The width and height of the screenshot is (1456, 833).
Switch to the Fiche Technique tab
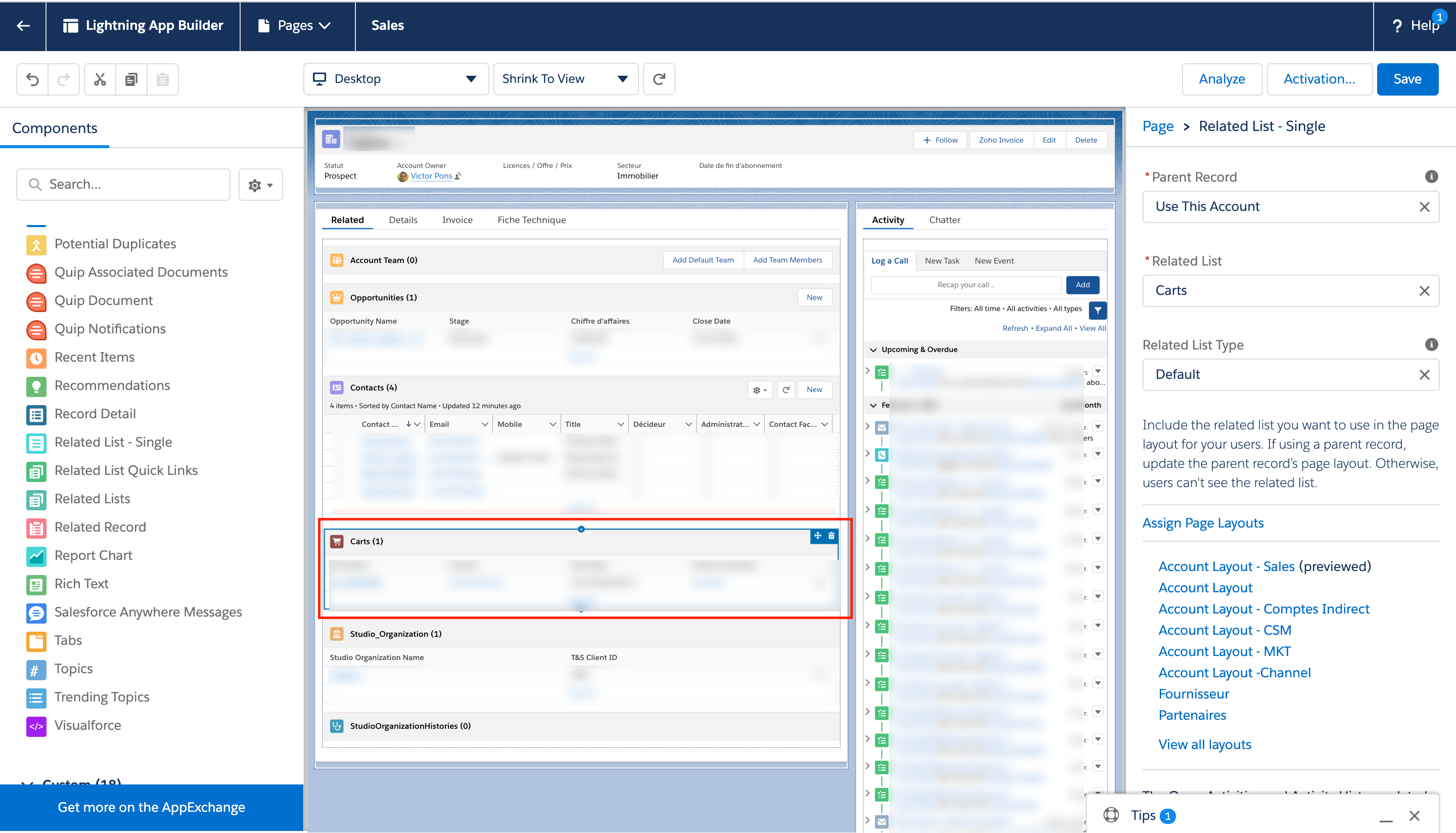[531, 220]
